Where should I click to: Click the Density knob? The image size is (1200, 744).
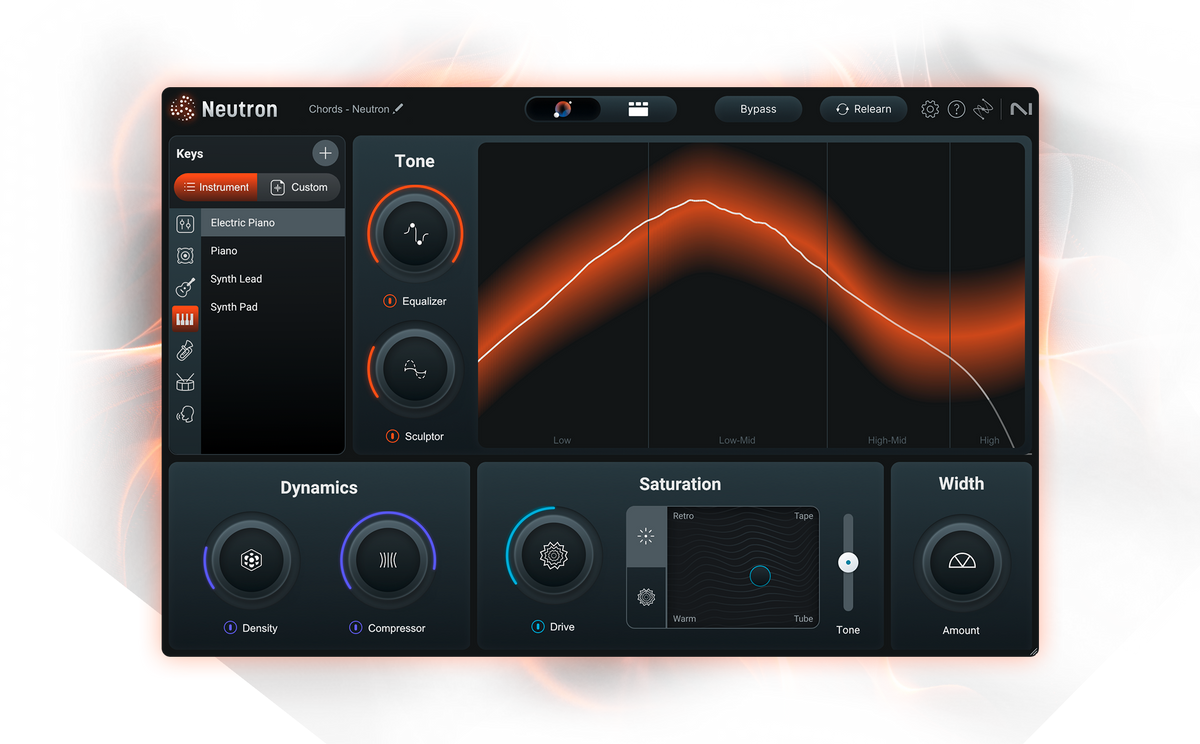(x=252, y=561)
